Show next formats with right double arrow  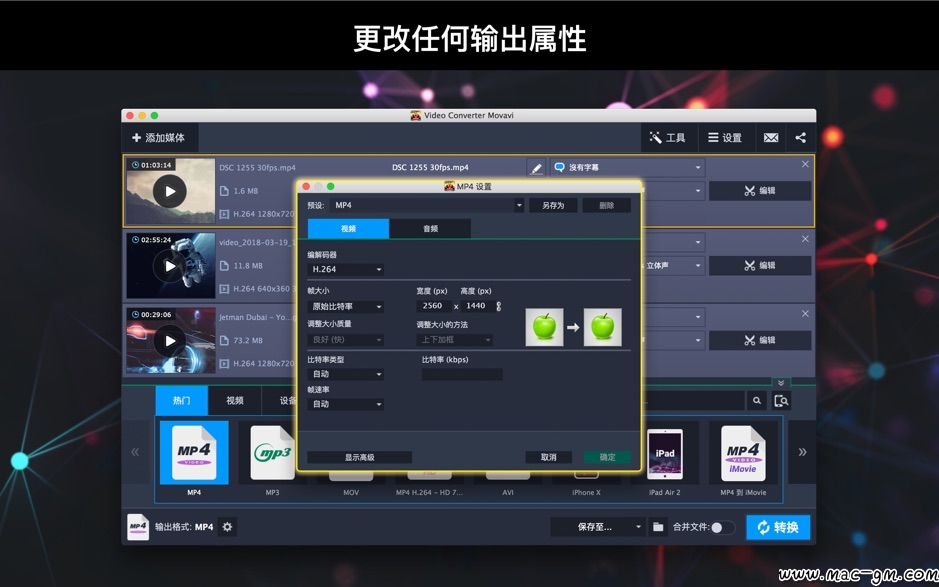pyautogui.click(x=802, y=452)
